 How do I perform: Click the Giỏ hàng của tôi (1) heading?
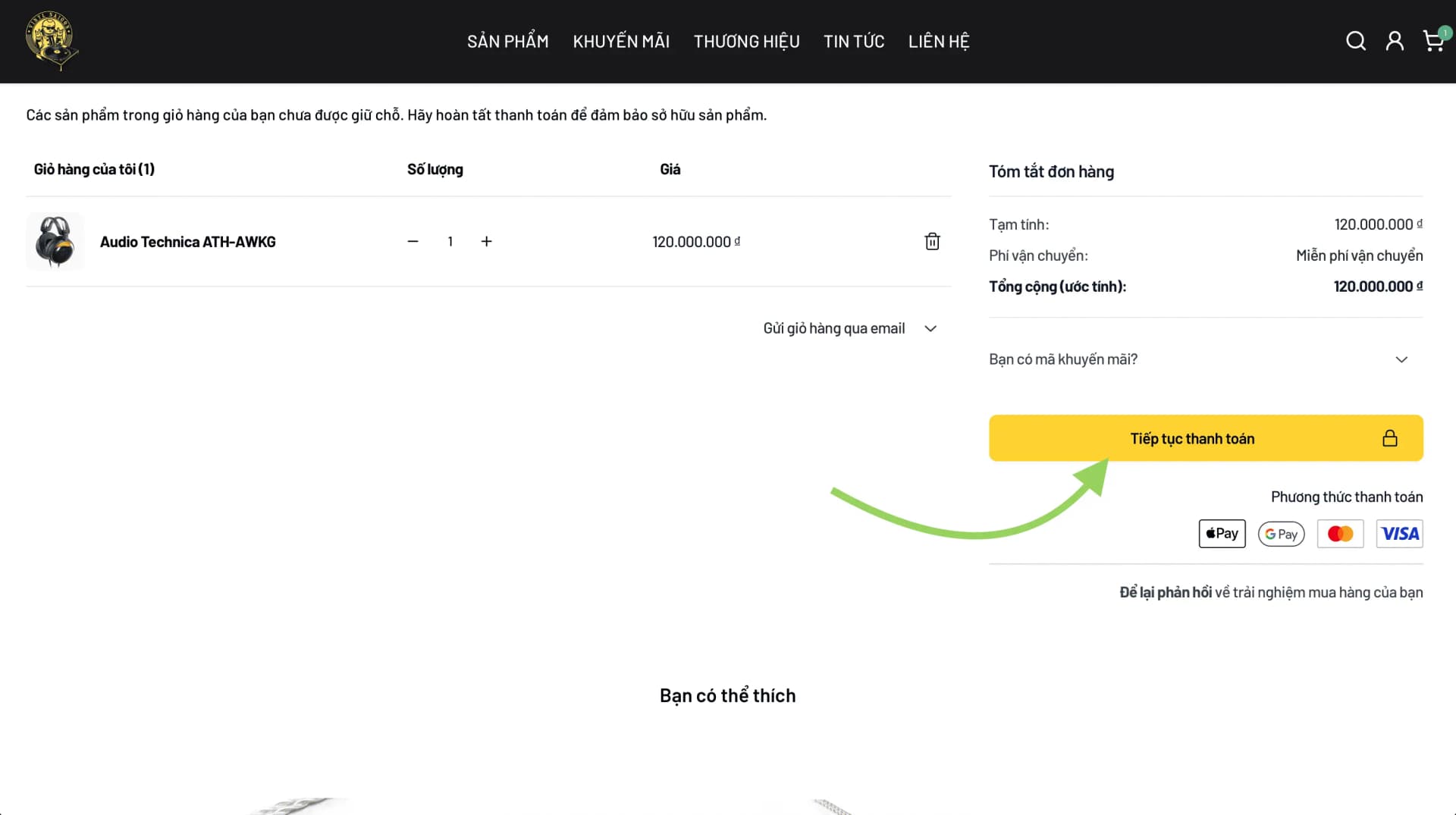pos(94,169)
